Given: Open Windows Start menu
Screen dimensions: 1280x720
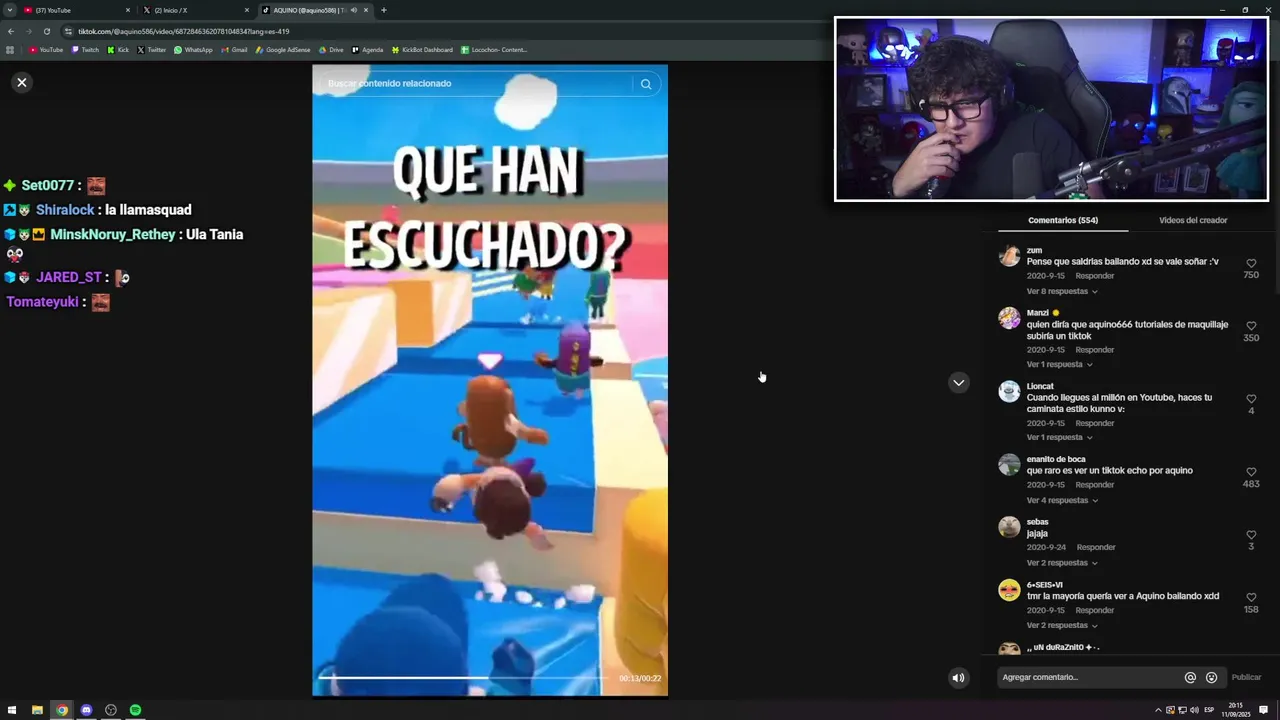Looking at the screenshot, I should click(x=12, y=710).
